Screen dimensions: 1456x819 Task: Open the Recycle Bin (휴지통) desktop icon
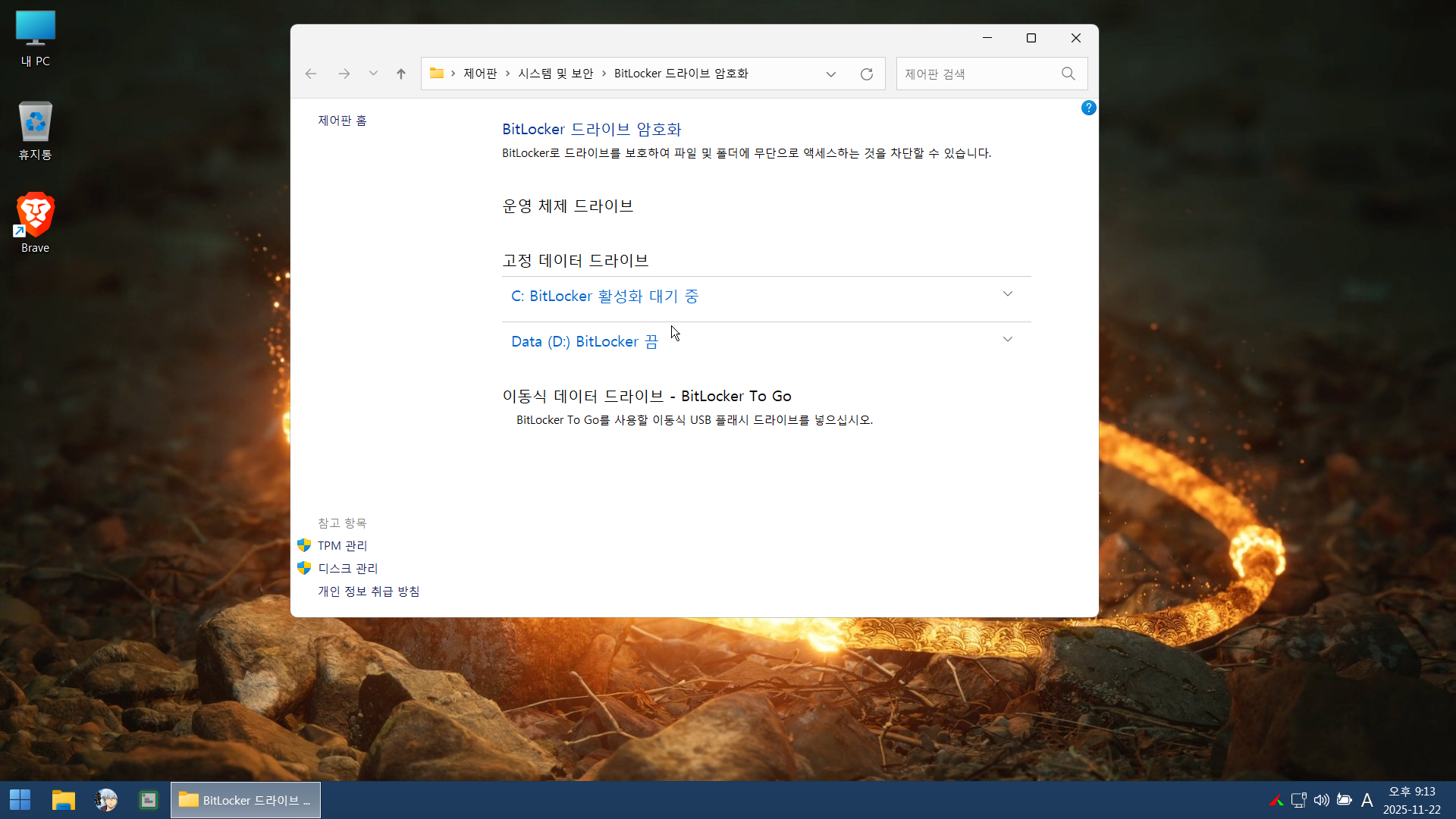[x=35, y=130]
